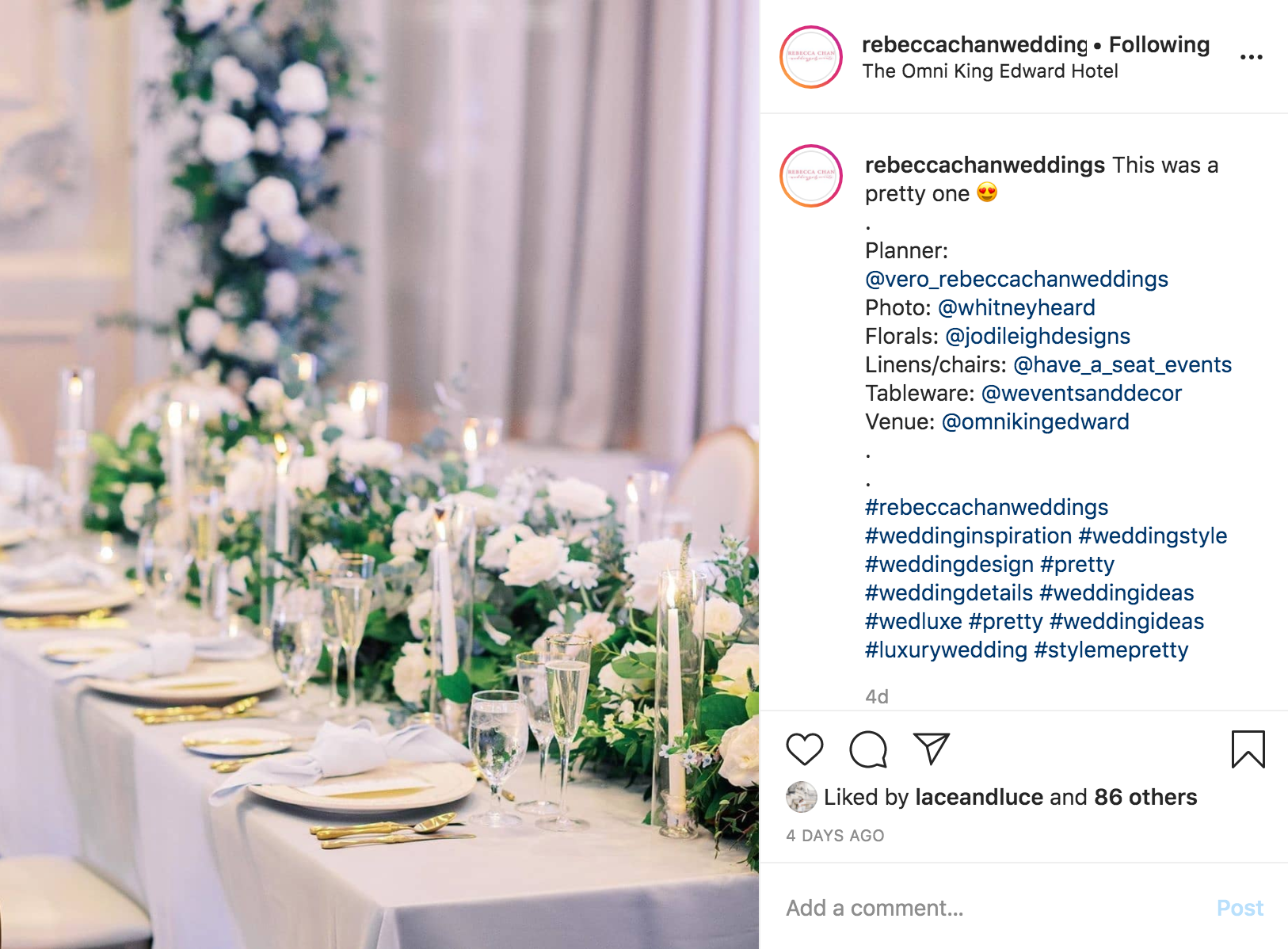1288x949 pixels.
Task: Open the #stylemepretty hashtag
Action: (x=1111, y=650)
